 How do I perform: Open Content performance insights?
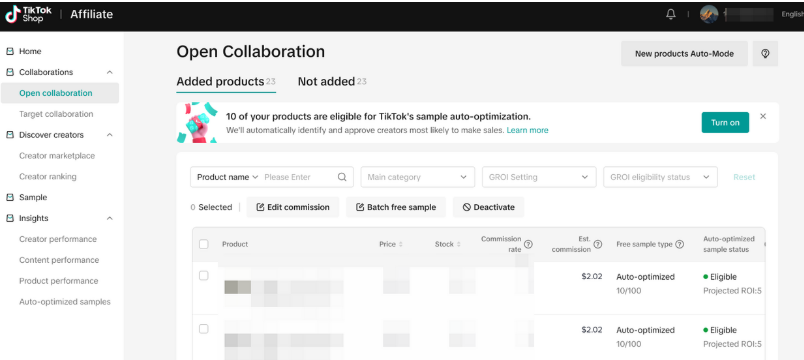coord(59,260)
